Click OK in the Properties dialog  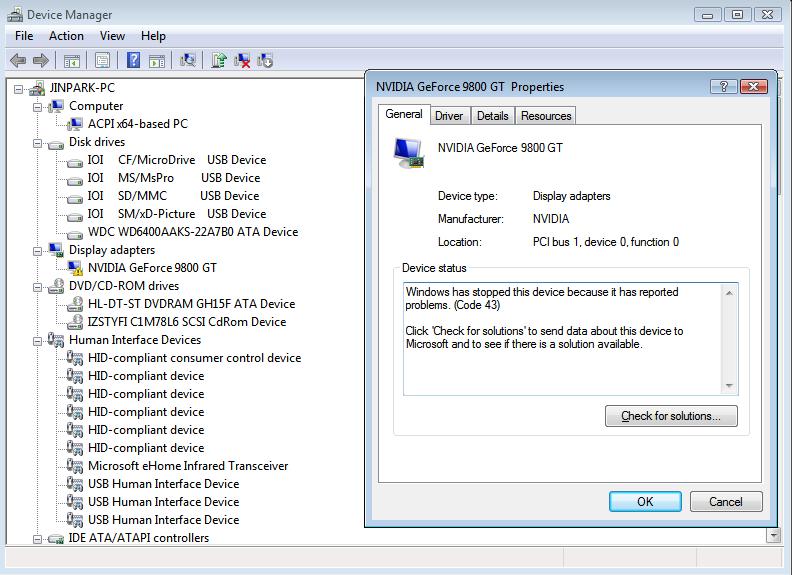tap(645, 502)
